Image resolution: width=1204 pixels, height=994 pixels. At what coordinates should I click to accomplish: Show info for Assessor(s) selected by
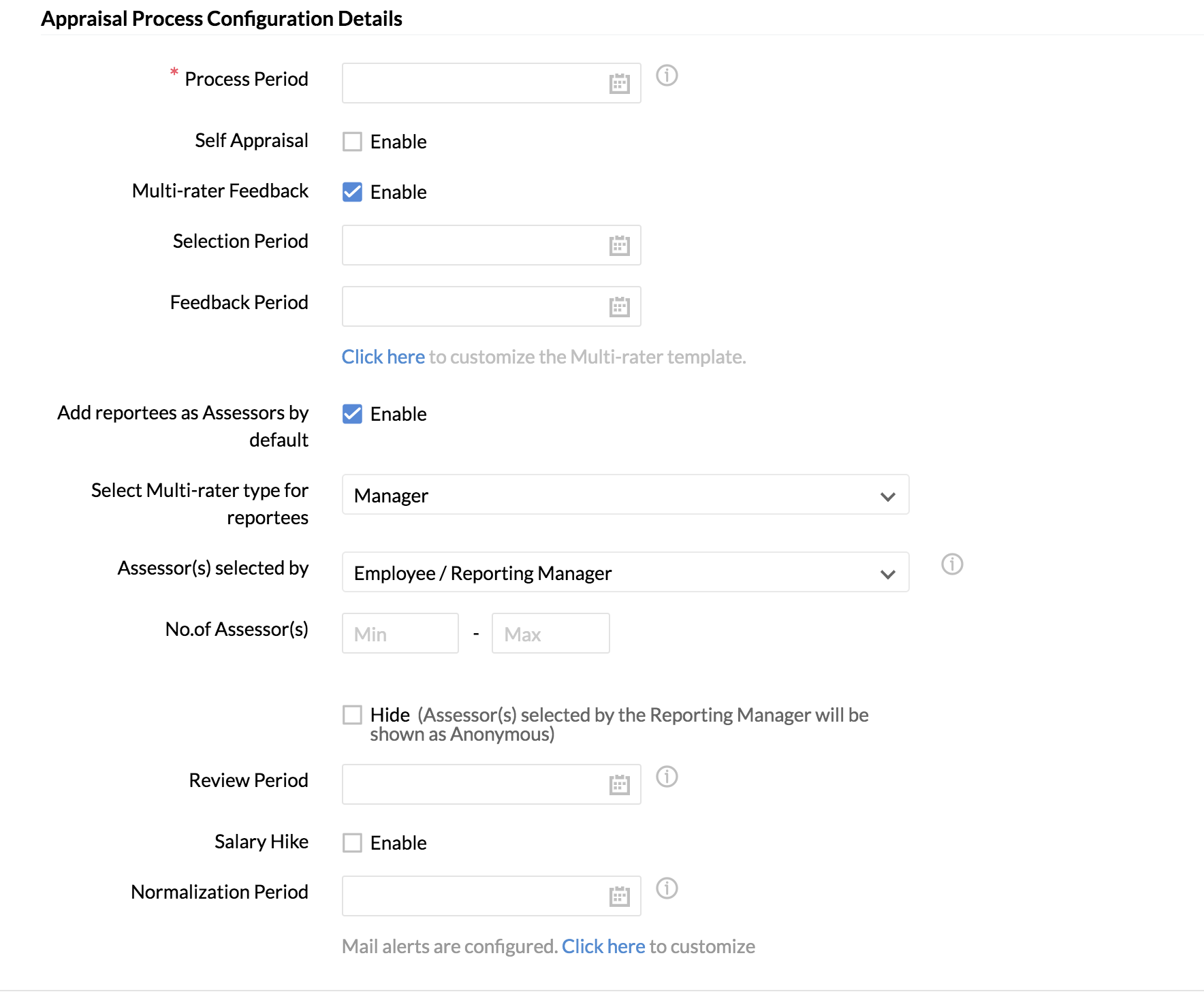[x=952, y=564]
